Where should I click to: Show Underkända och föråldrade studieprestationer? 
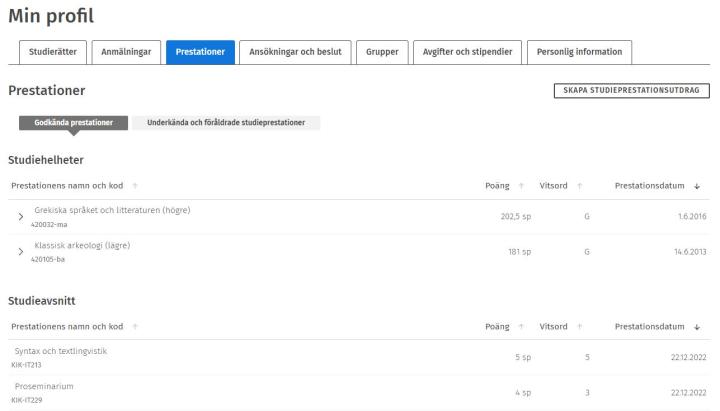226,123
